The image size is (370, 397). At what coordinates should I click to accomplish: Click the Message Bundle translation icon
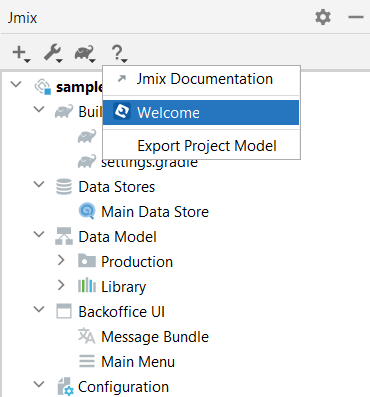pyautogui.click(x=87, y=336)
